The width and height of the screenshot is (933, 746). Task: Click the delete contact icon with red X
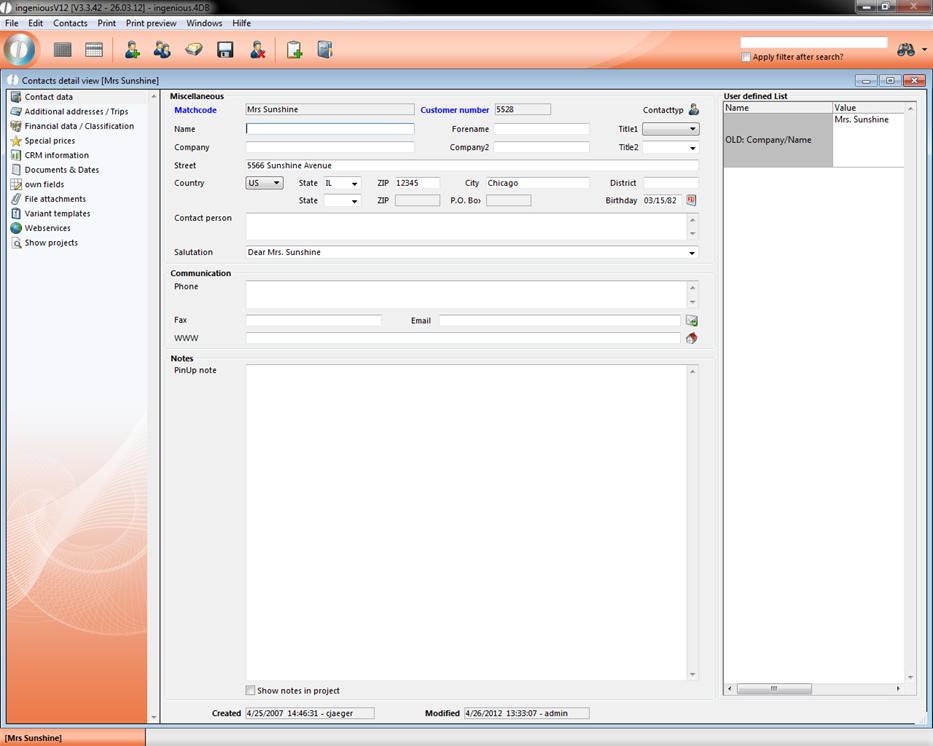click(257, 50)
